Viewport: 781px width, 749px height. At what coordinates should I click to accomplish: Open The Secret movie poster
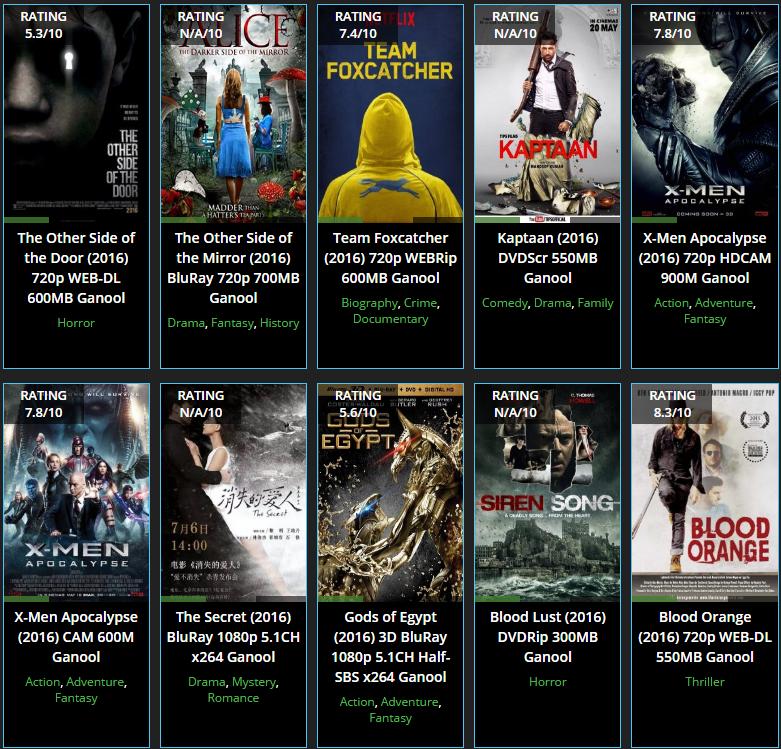pyautogui.click(x=233, y=493)
